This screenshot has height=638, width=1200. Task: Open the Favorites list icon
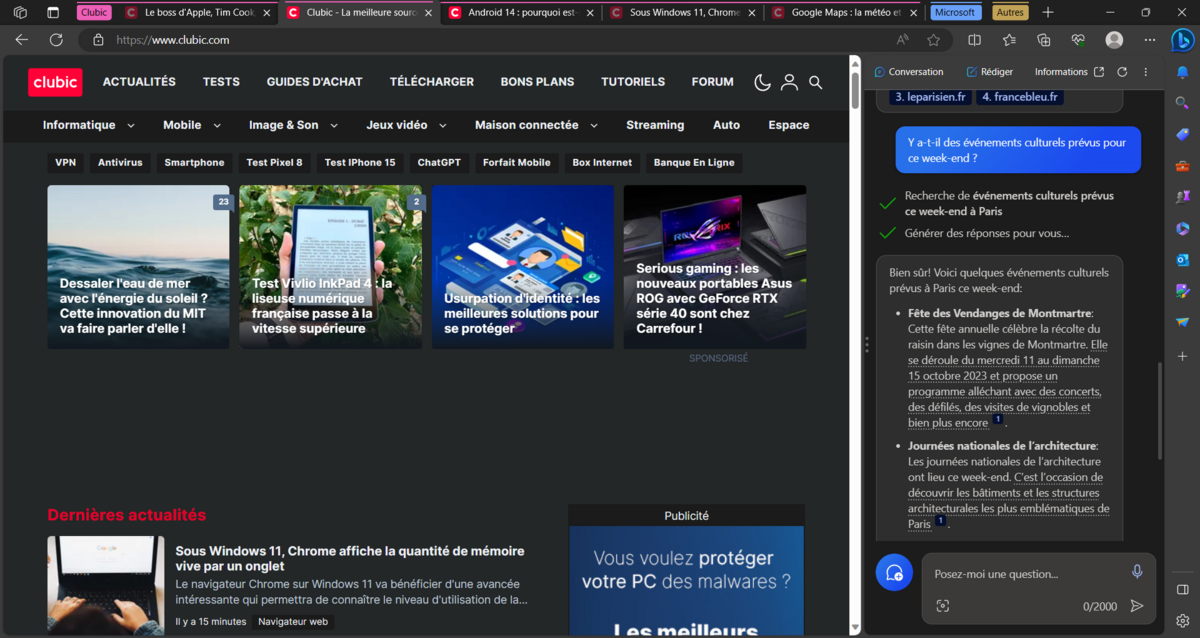coord(1009,40)
